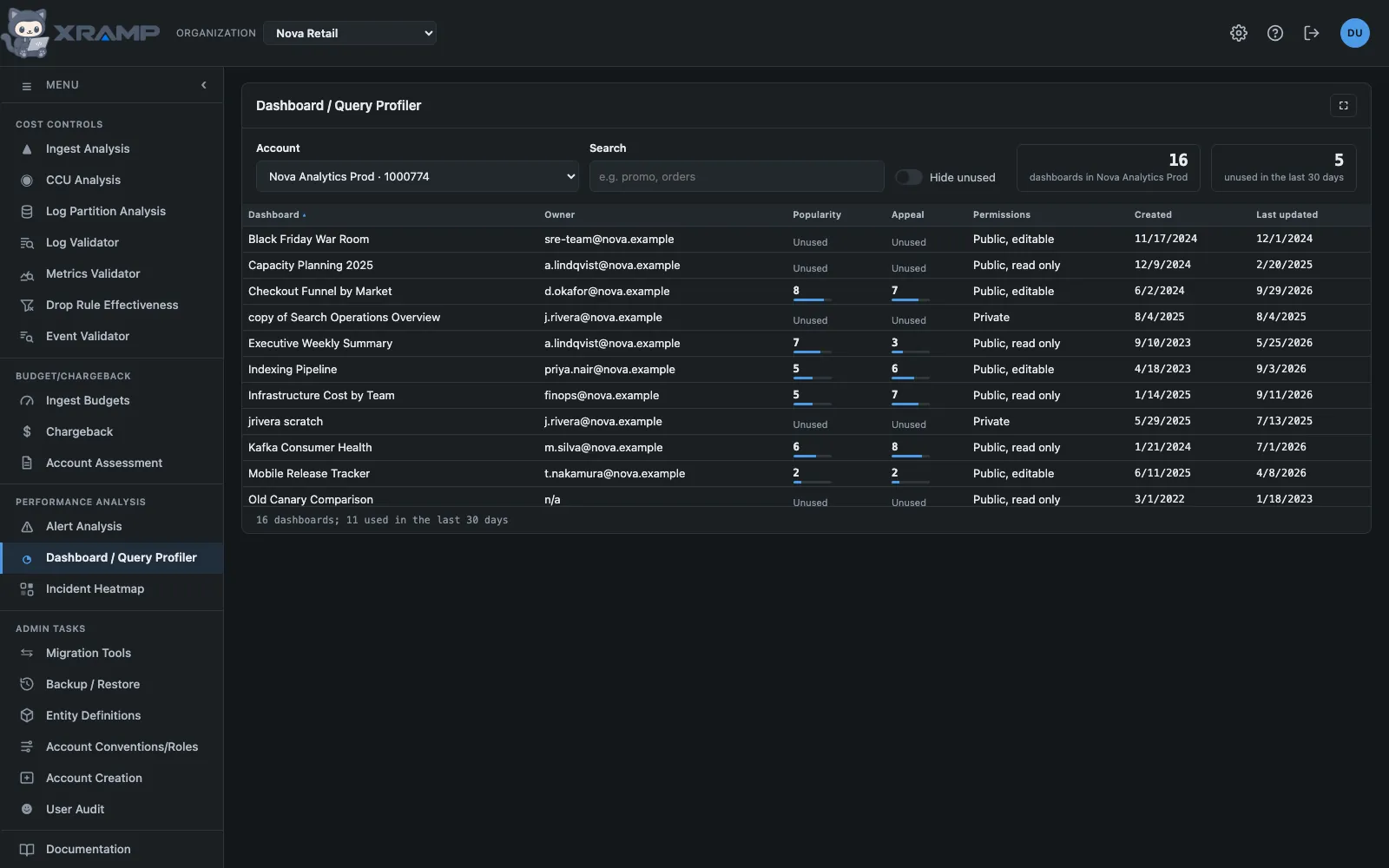Click the Documentation book icon
This screenshot has height=868, width=1389.
(27, 850)
